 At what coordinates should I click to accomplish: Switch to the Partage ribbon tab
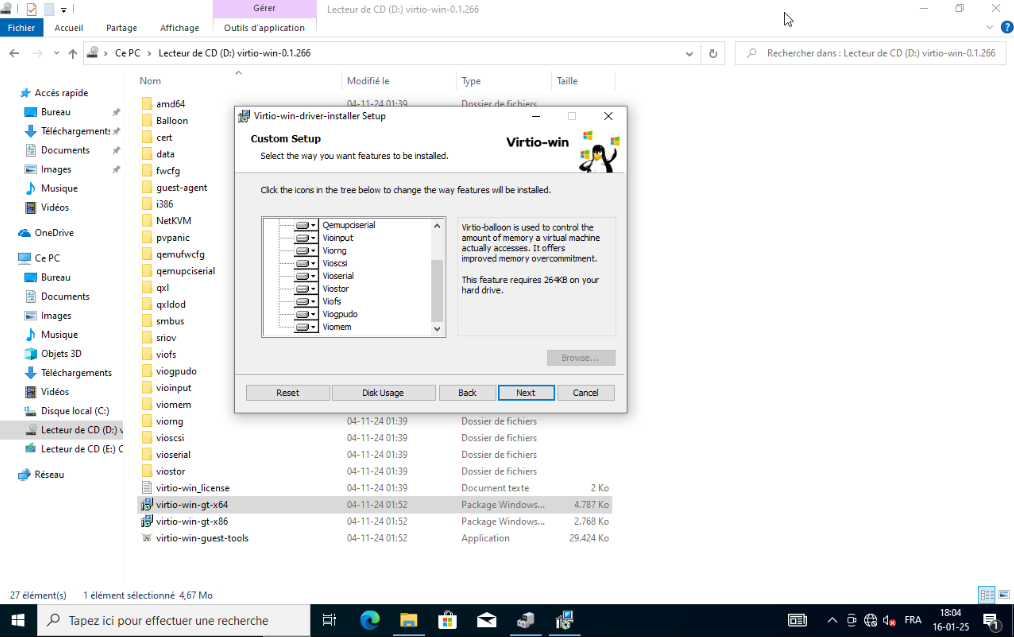(122, 28)
